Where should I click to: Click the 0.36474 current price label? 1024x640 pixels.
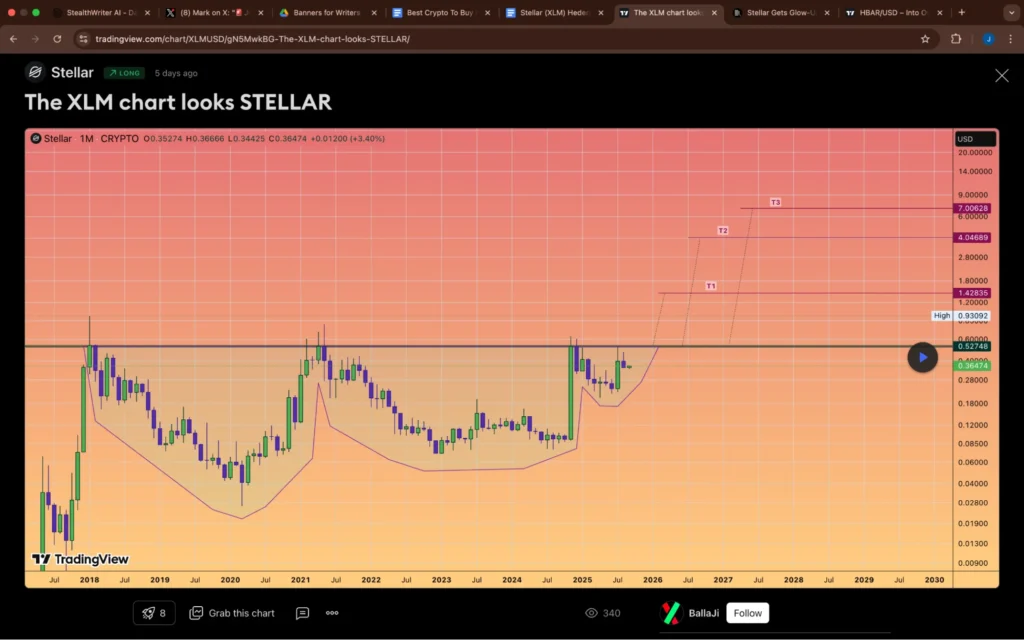pyautogui.click(x=972, y=366)
